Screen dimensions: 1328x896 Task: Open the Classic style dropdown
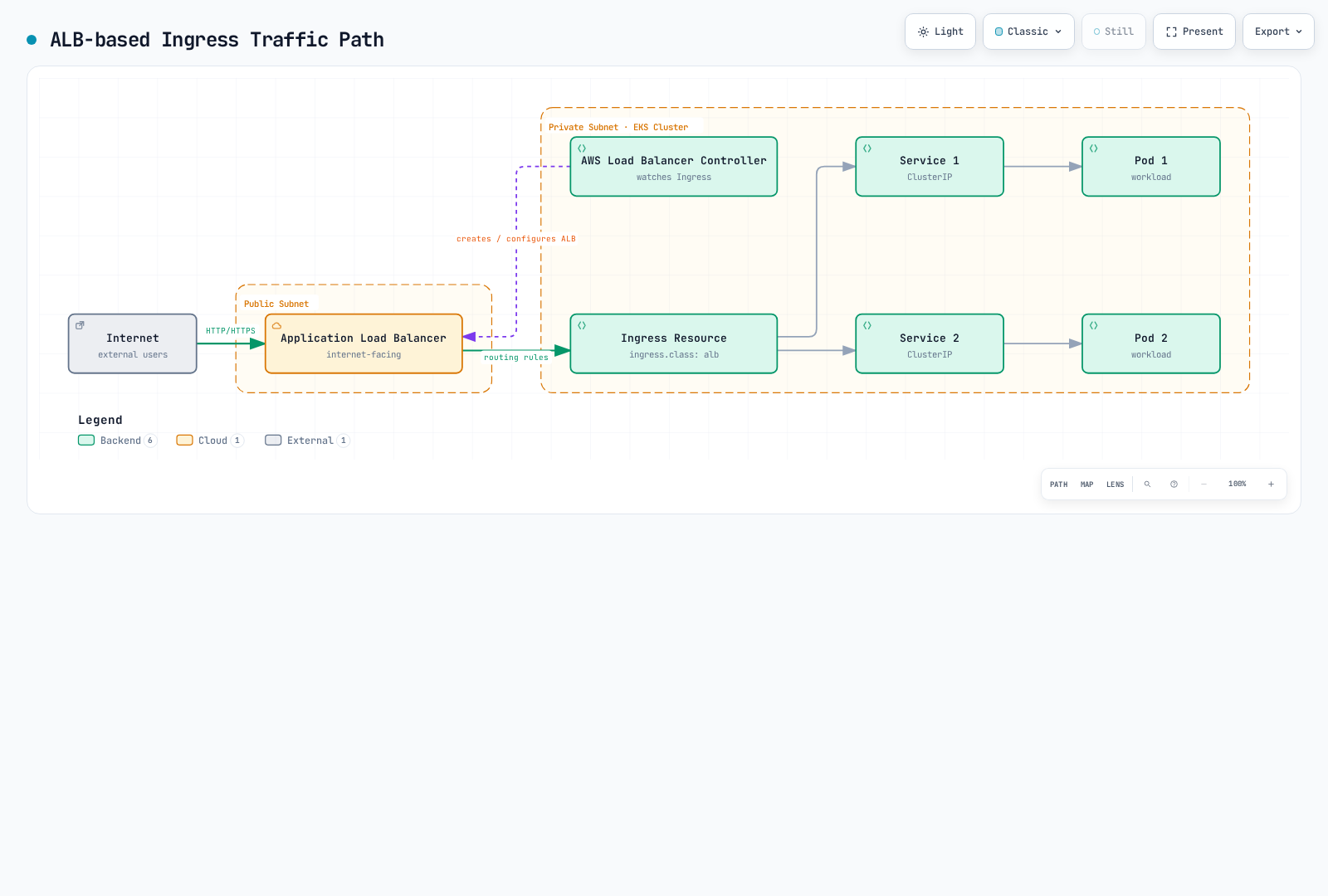coord(1028,32)
